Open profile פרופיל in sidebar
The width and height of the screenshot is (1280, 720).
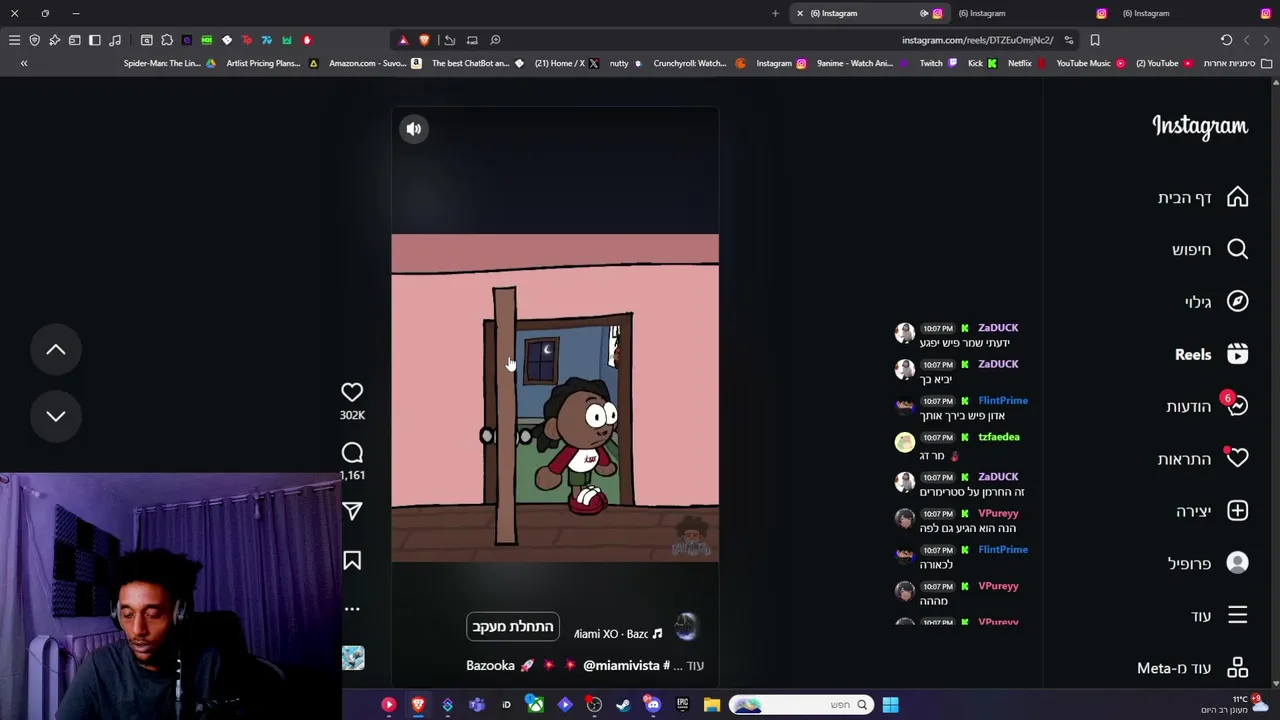[1208, 563]
